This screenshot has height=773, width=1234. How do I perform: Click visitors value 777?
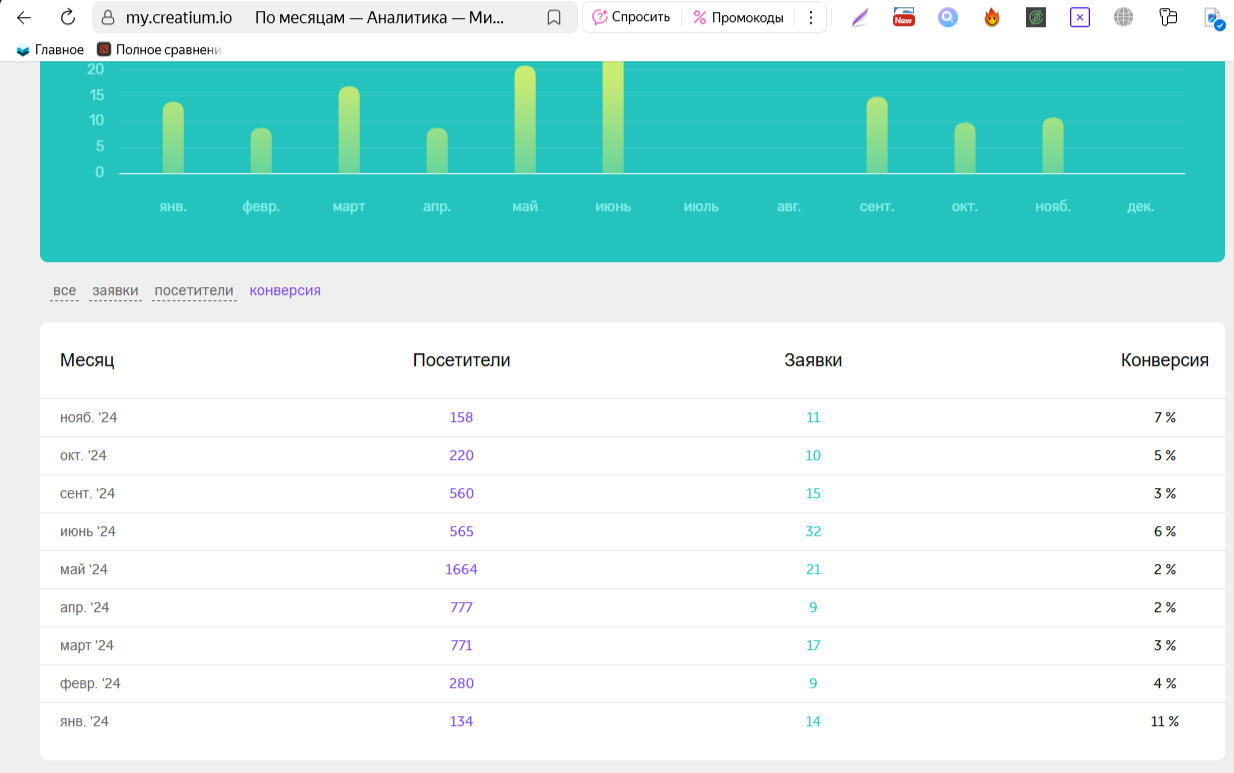[461, 607]
